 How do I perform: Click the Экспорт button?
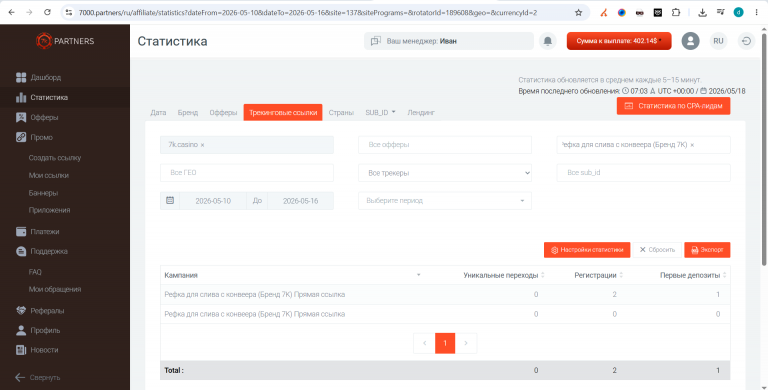(x=707, y=250)
